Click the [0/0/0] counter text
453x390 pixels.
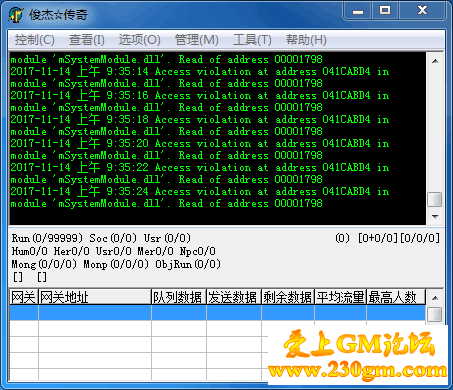[x=420, y=238]
